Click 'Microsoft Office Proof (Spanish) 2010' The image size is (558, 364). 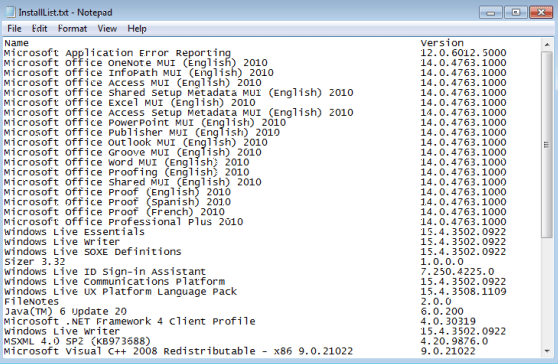click(117, 202)
